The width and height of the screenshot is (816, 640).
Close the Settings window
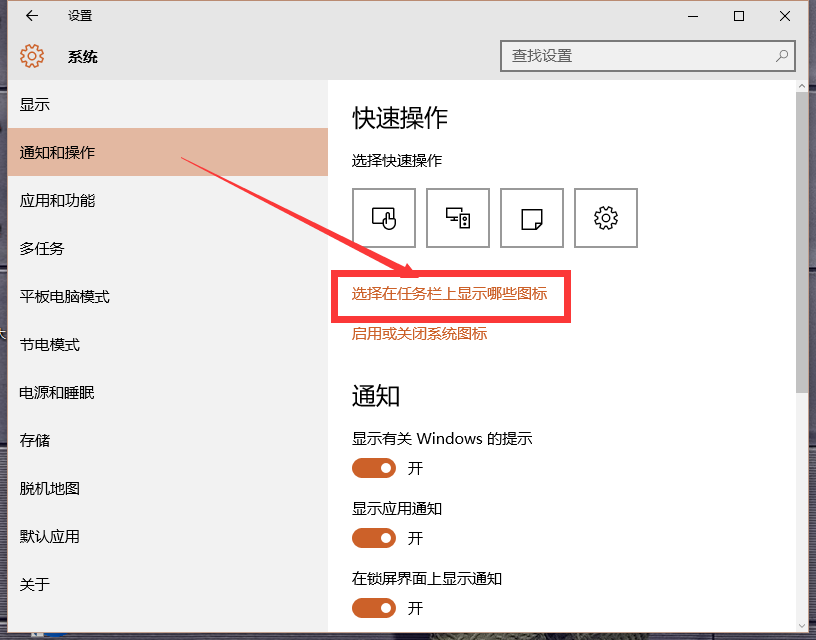click(x=785, y=16)
